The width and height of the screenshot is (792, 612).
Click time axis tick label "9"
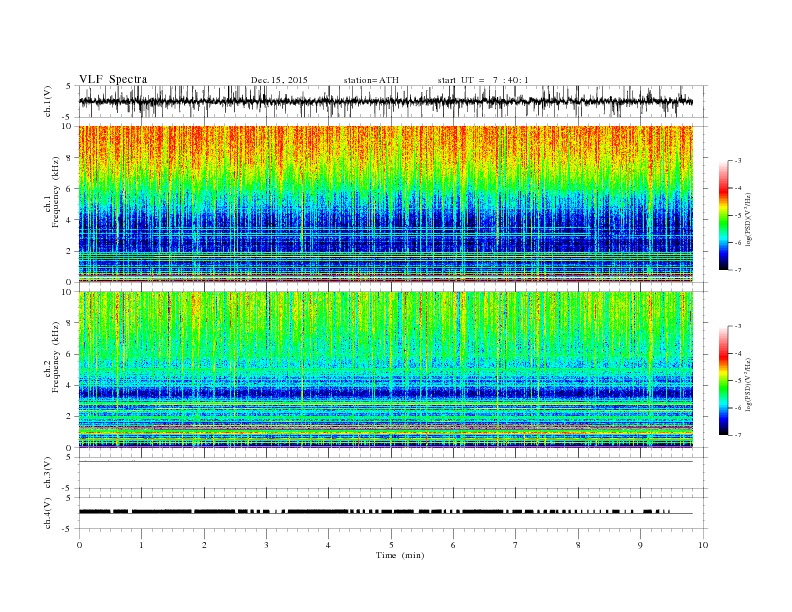tap(640, 545)
